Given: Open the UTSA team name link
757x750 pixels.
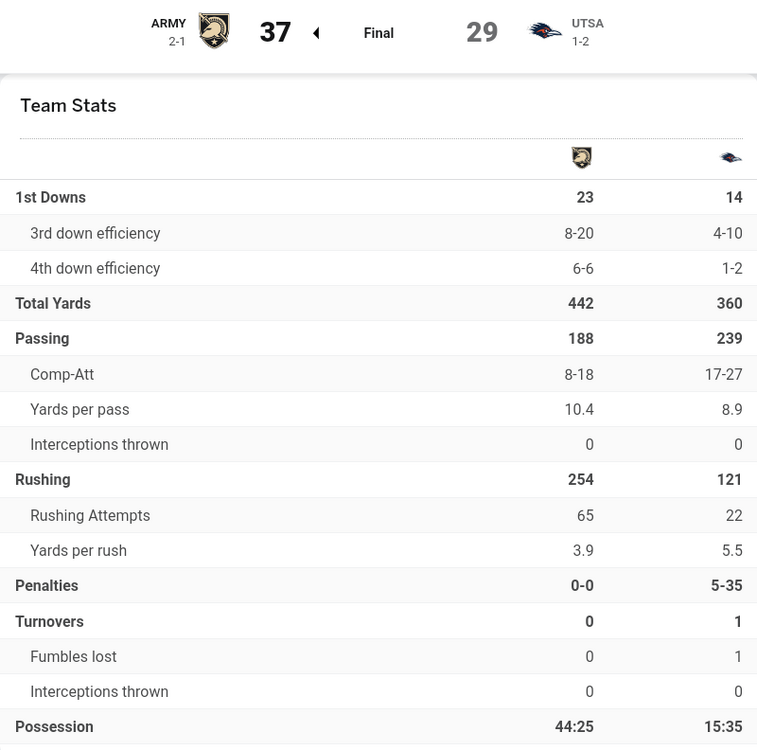Looking at the screenshot, I should pos(587,23).
